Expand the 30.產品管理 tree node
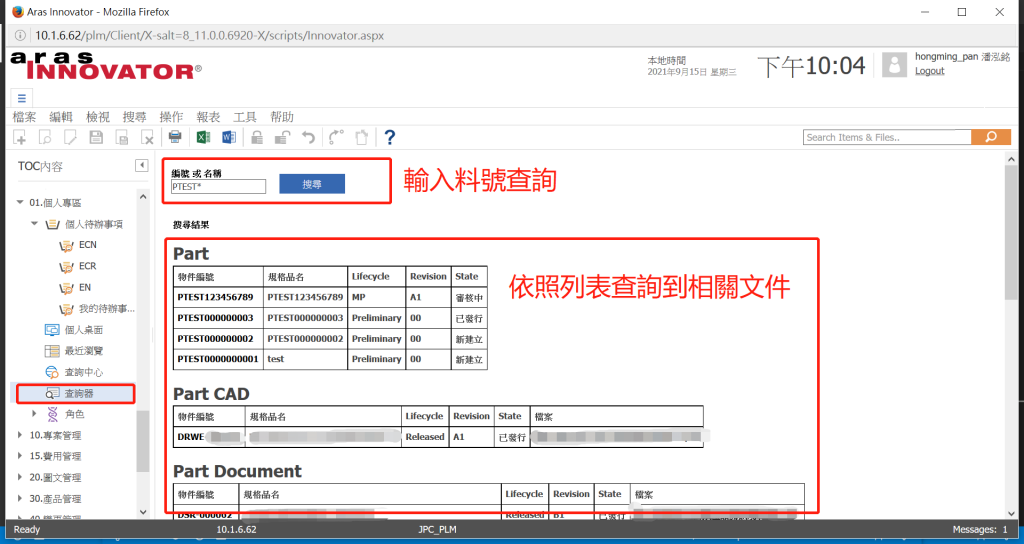 20,498
